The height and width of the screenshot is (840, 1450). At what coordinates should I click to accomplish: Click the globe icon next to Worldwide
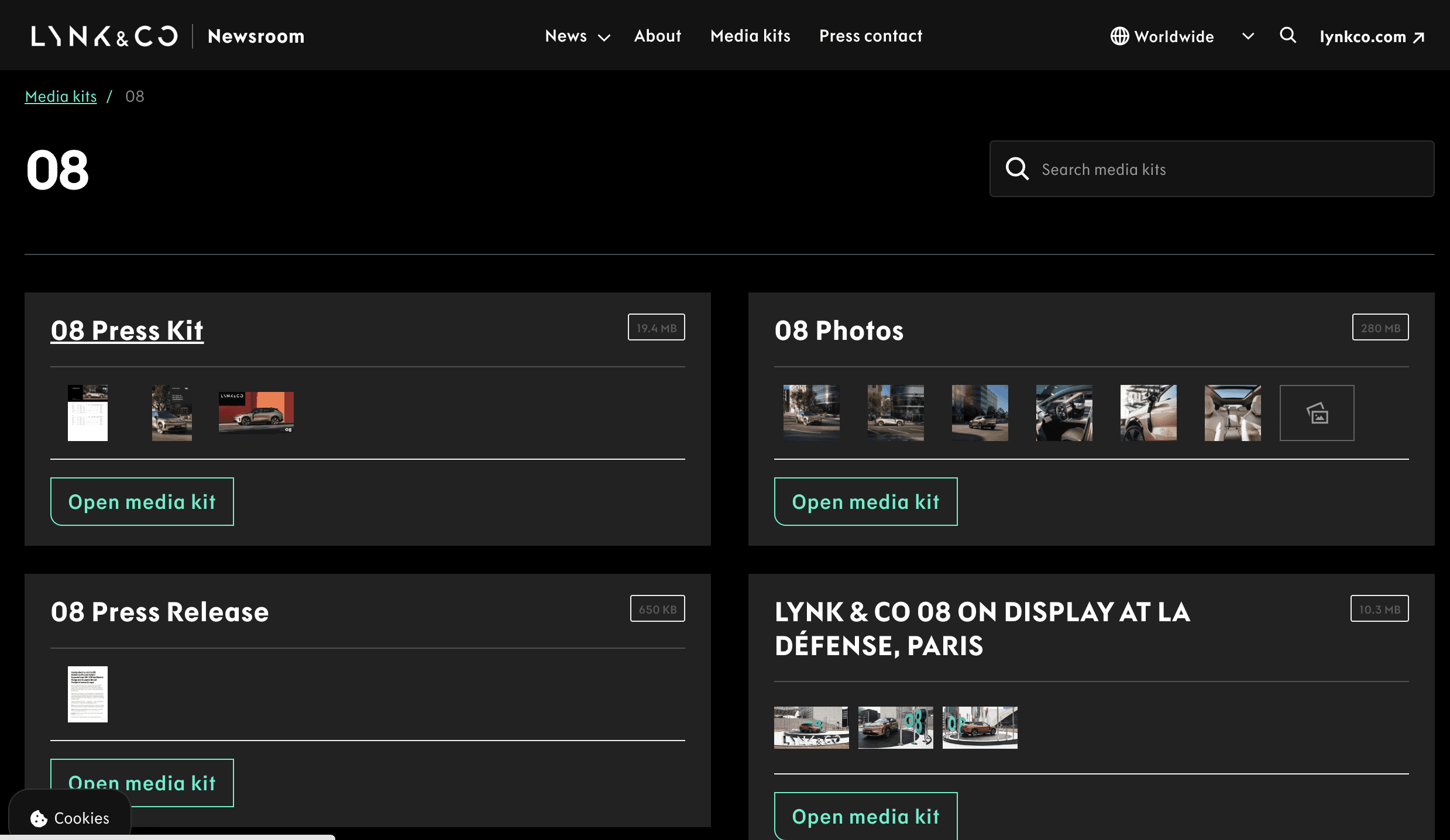coord(1119,36)
